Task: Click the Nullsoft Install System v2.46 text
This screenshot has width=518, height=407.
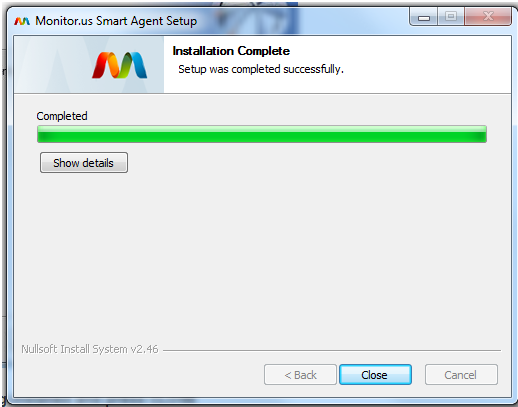Action: [x=90, y=349]
